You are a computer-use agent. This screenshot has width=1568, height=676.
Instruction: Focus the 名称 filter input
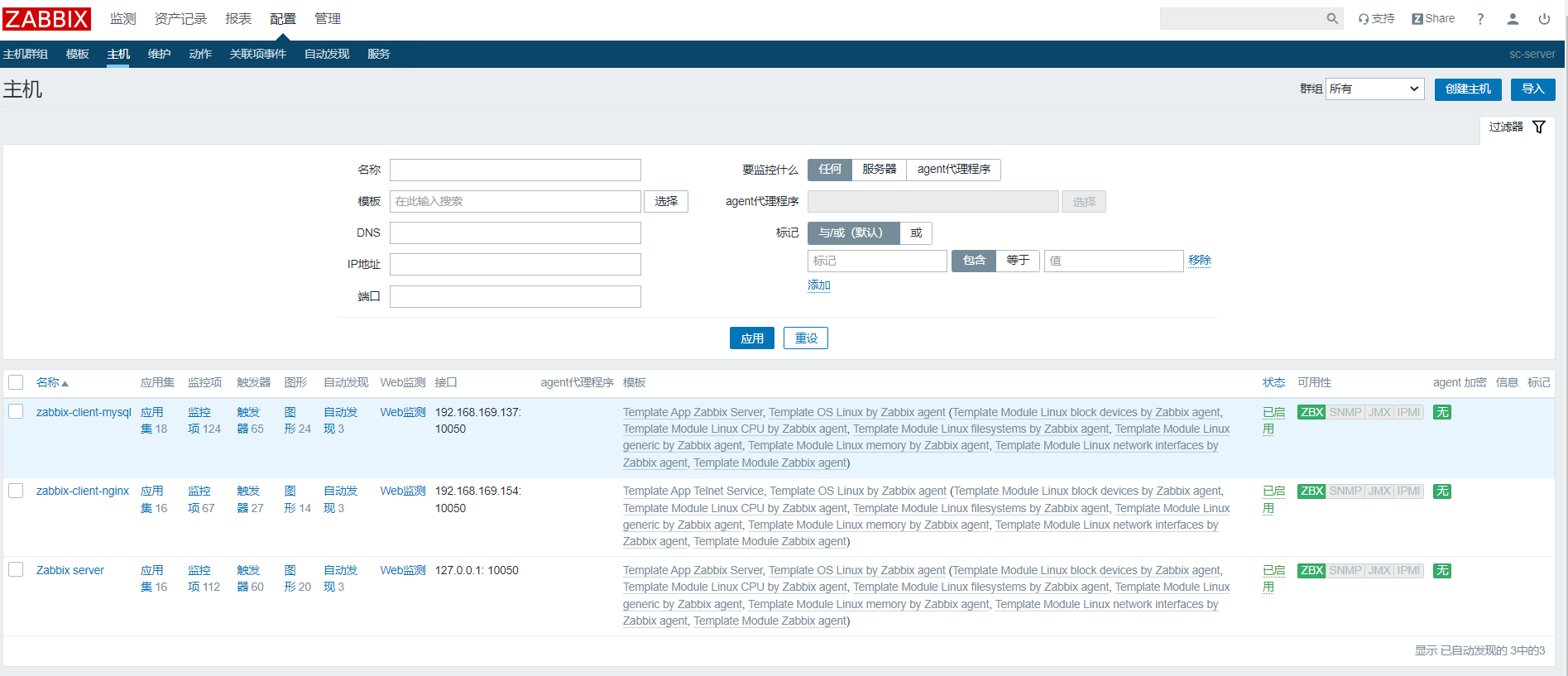pyautogui.click(x=515, y=170)
